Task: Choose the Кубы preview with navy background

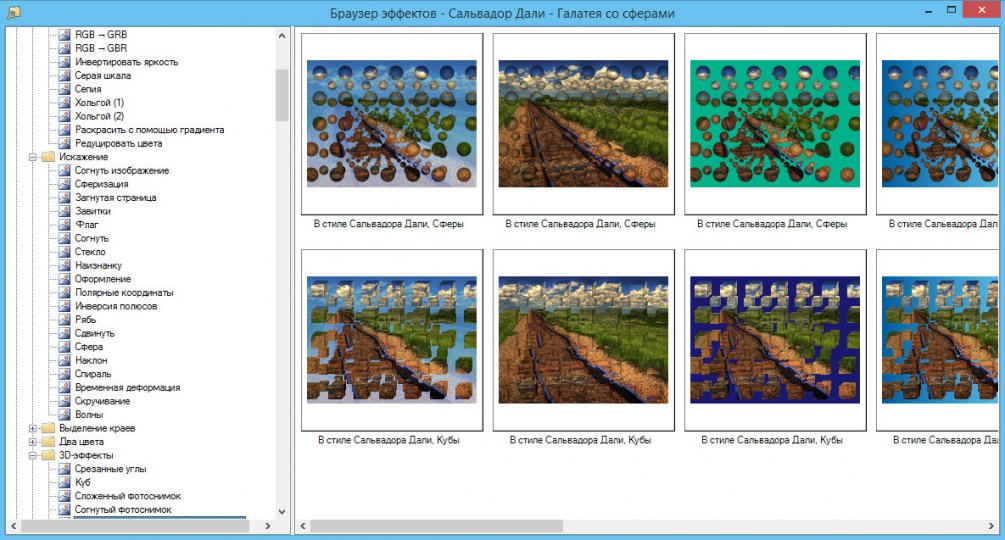Action: [x=775, y=340]
